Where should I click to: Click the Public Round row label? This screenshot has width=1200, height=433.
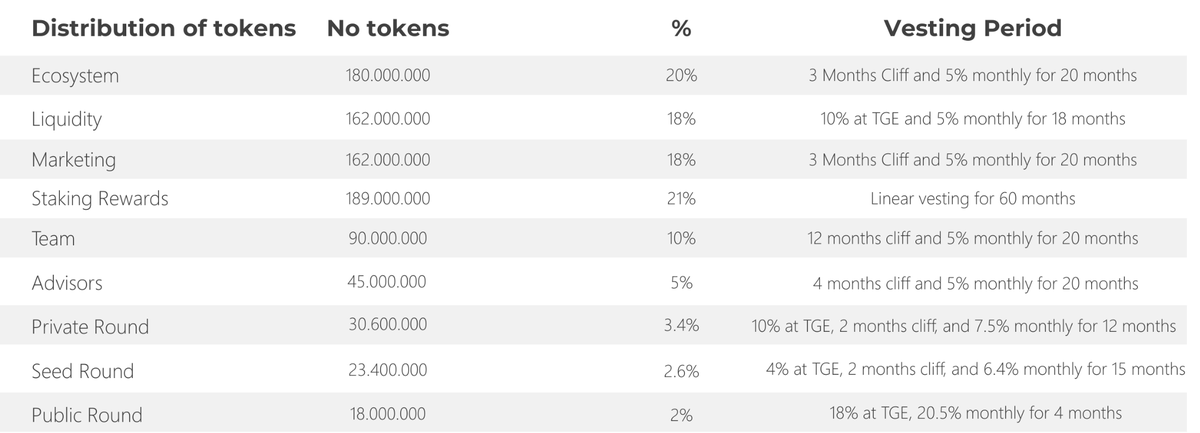click(x=87, y=415)
